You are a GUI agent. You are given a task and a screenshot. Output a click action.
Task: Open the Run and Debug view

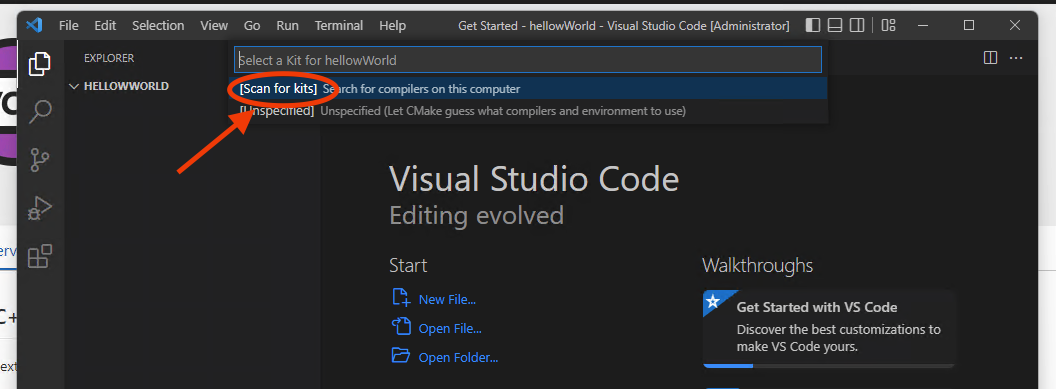[x=40, y=209]
